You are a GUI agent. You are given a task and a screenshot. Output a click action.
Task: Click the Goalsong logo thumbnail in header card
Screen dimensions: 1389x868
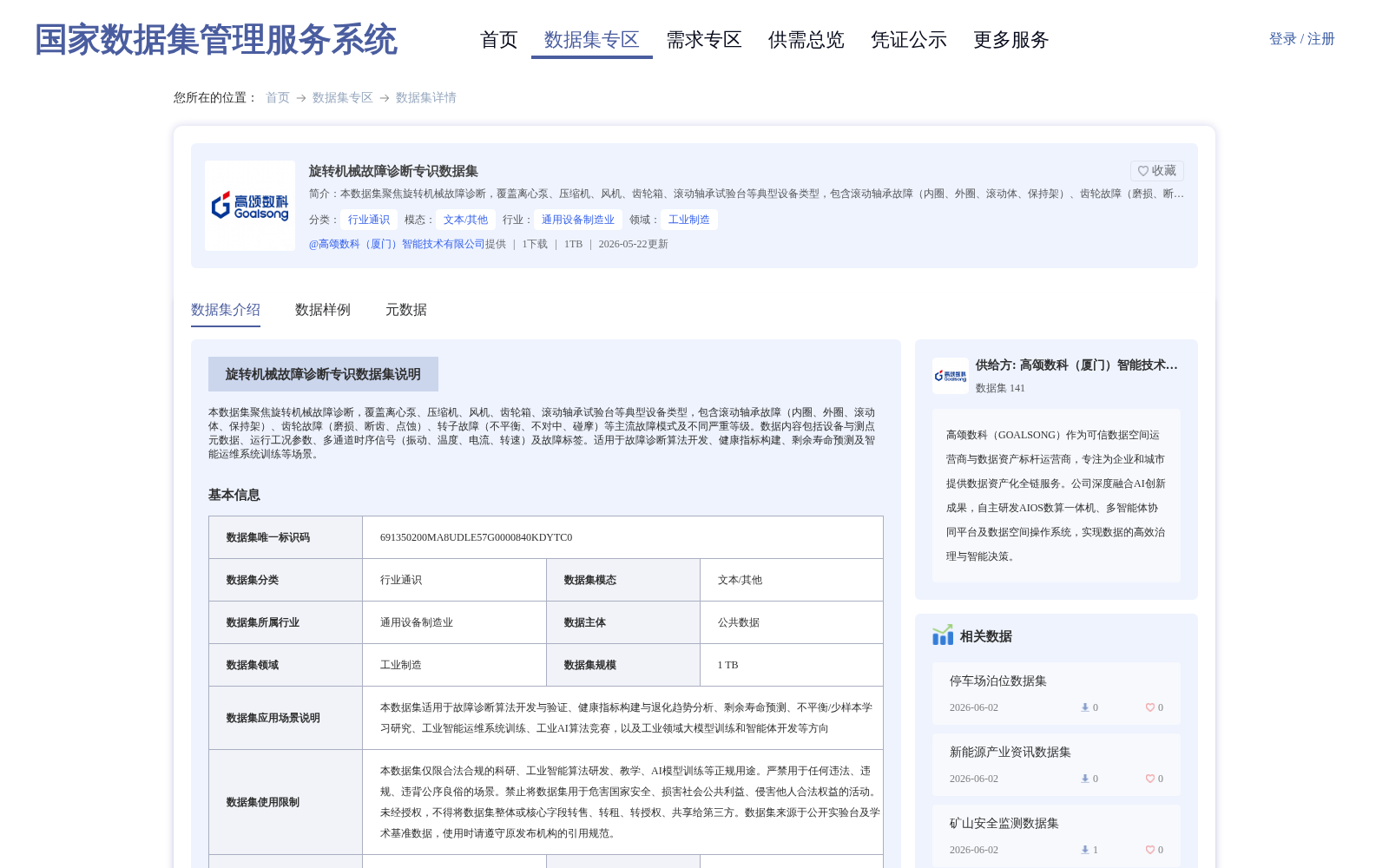click(250, 206)
